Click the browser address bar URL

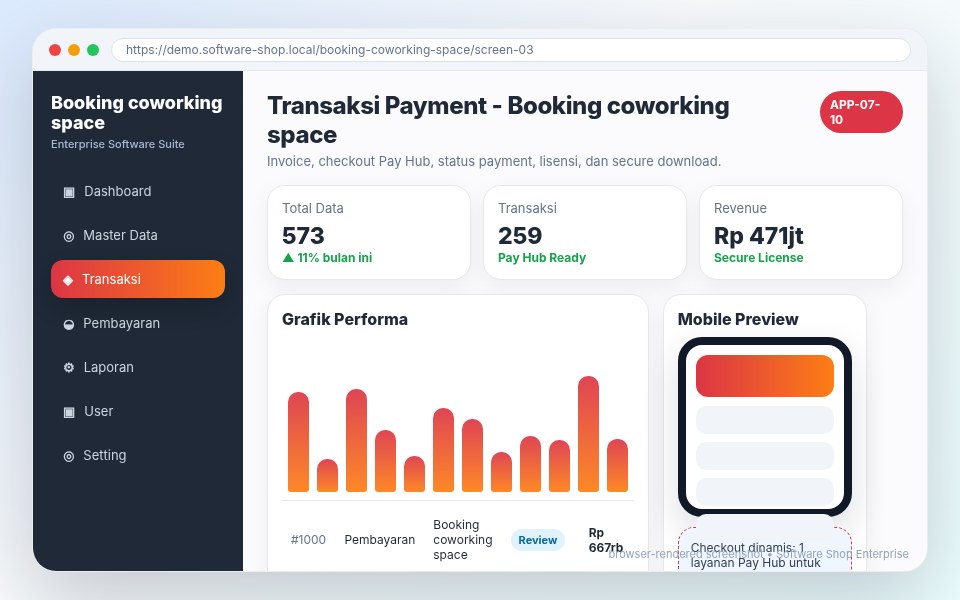click(x=329, y=50)
